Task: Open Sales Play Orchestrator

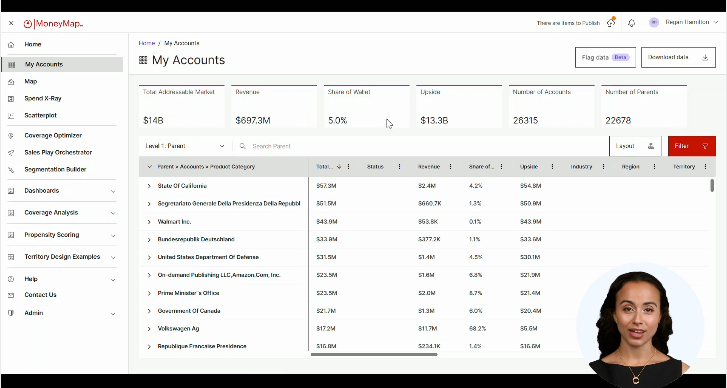Action: pyautogui.click(x=58, y=153)
